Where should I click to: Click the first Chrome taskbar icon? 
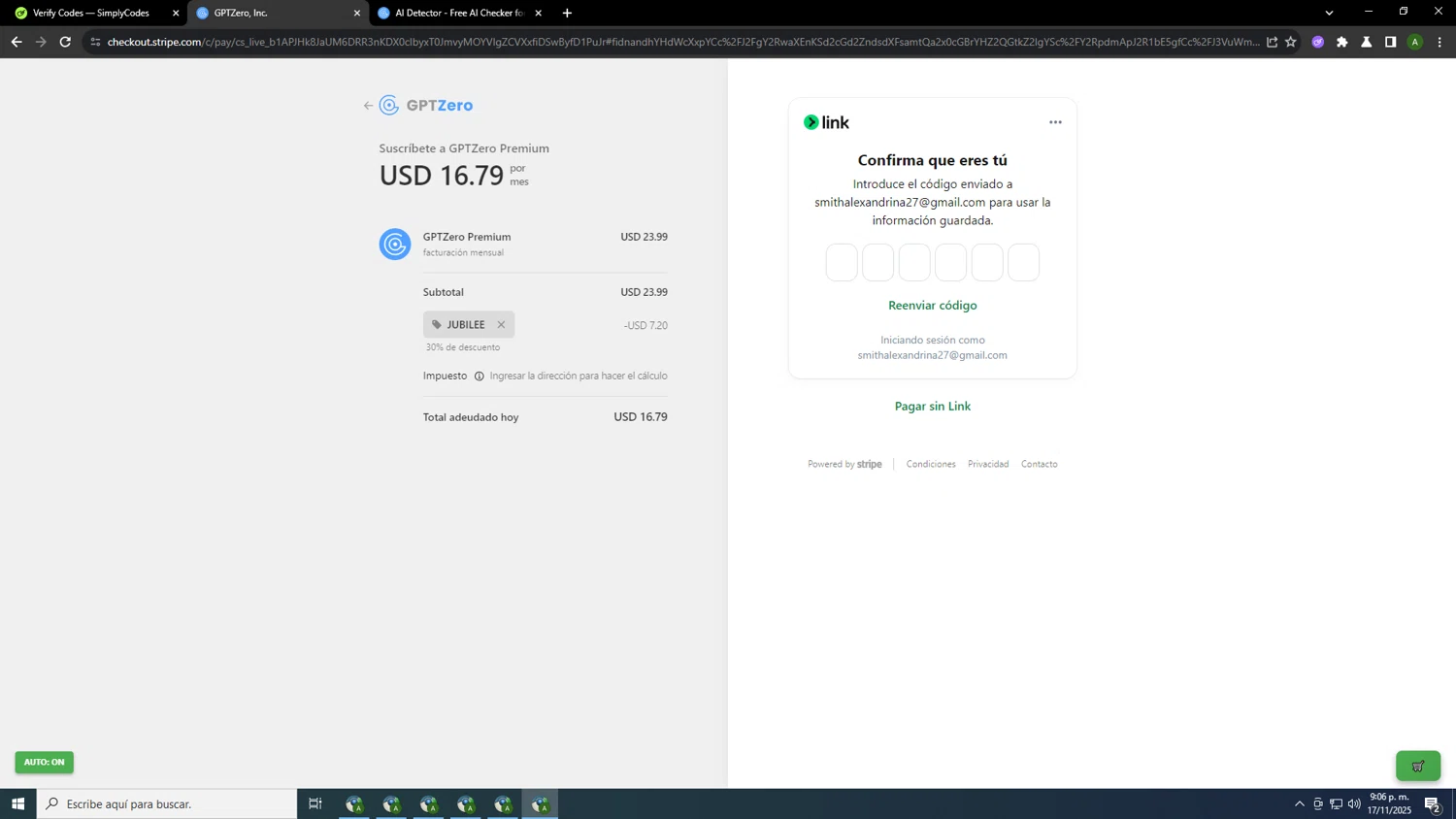point(354,803)
